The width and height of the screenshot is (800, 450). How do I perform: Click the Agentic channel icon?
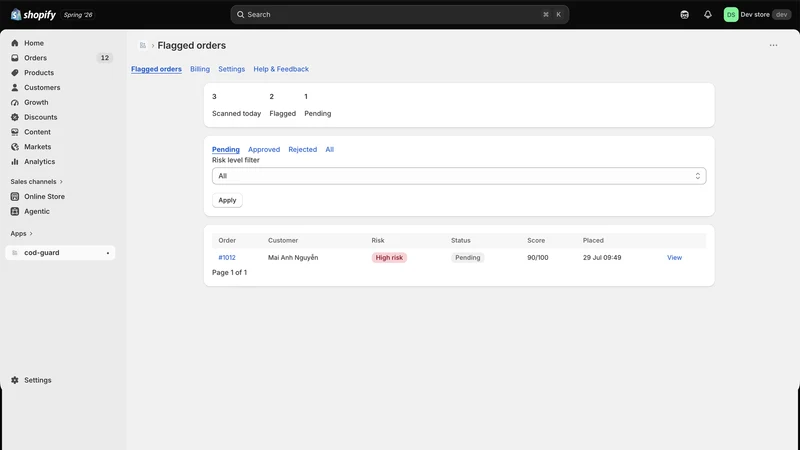click(15, 211)
